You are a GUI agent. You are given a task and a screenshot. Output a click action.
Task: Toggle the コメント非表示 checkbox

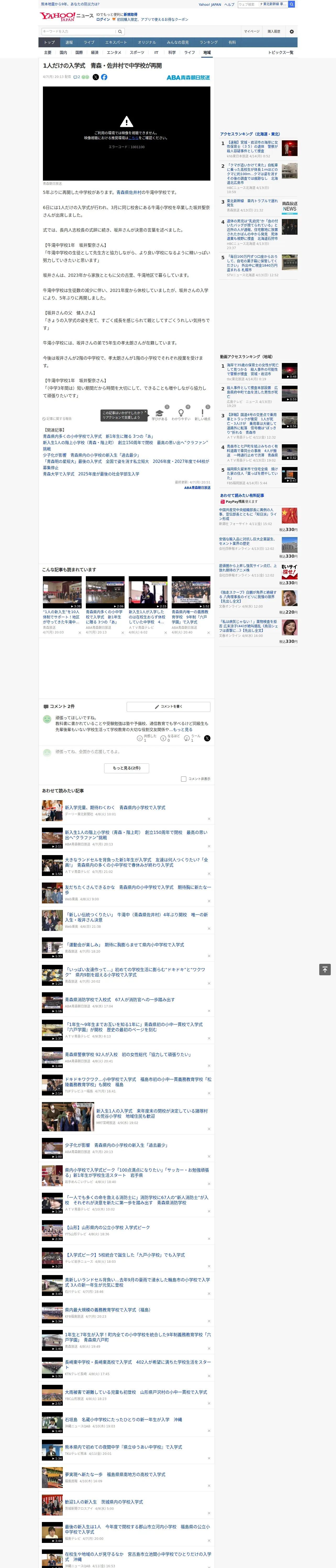183,779
